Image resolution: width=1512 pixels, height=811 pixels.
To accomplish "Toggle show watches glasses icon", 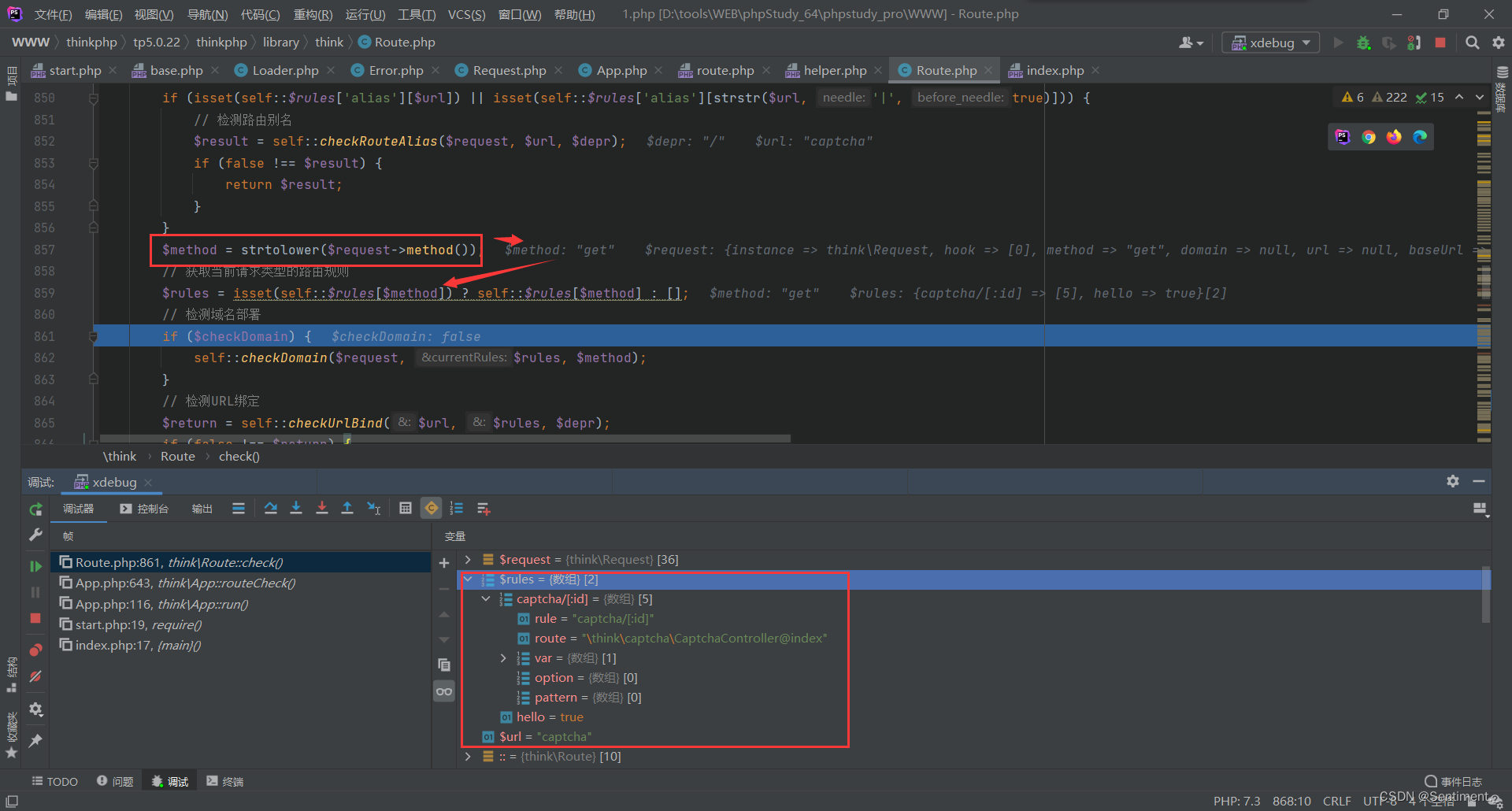I will coord(444,691).
